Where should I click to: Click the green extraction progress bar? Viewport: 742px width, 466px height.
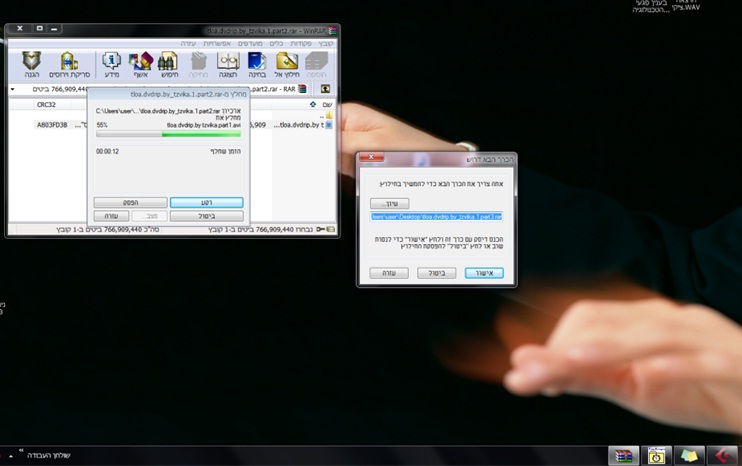(168, 134)
